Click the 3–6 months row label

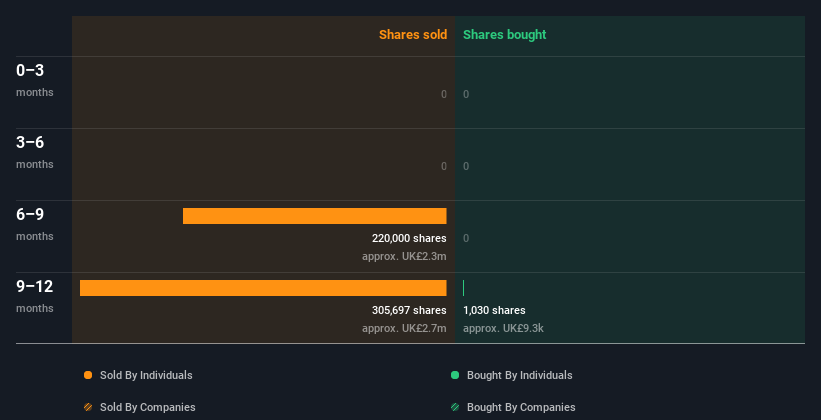tap(35, 152)
